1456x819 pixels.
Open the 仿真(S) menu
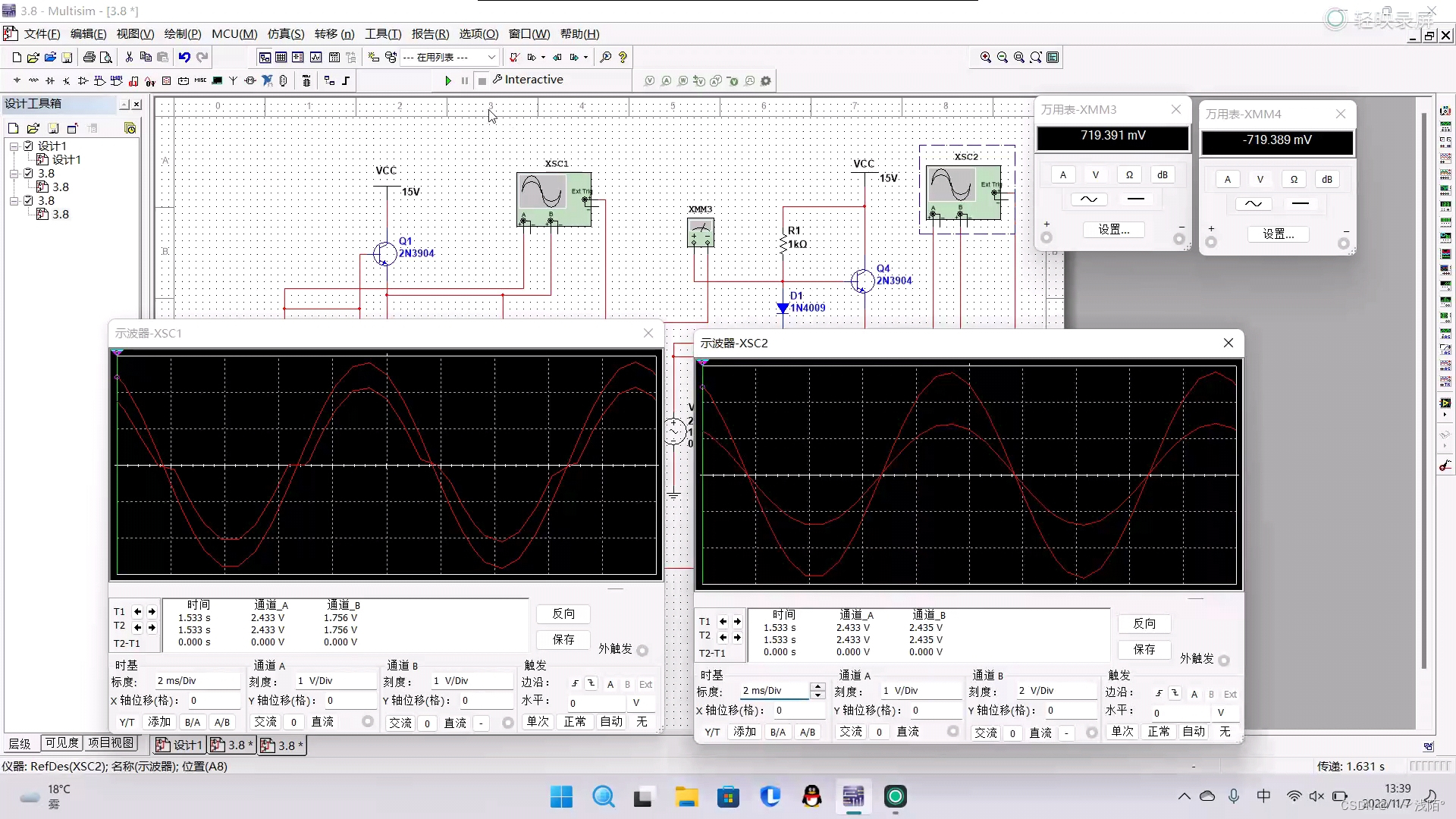pyautogui.click(x=285, y=34)
